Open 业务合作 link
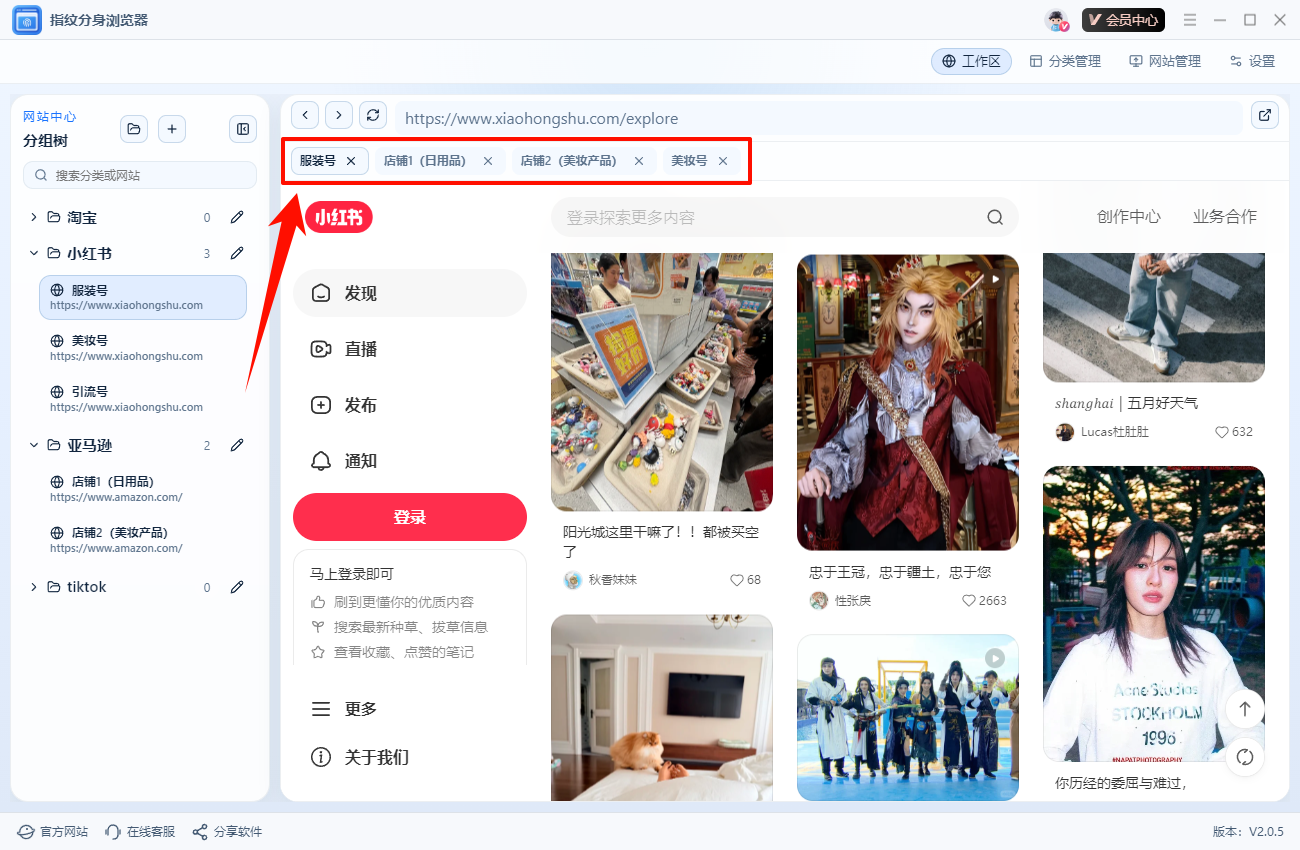1300x850 pixels. coord(1224,217)
